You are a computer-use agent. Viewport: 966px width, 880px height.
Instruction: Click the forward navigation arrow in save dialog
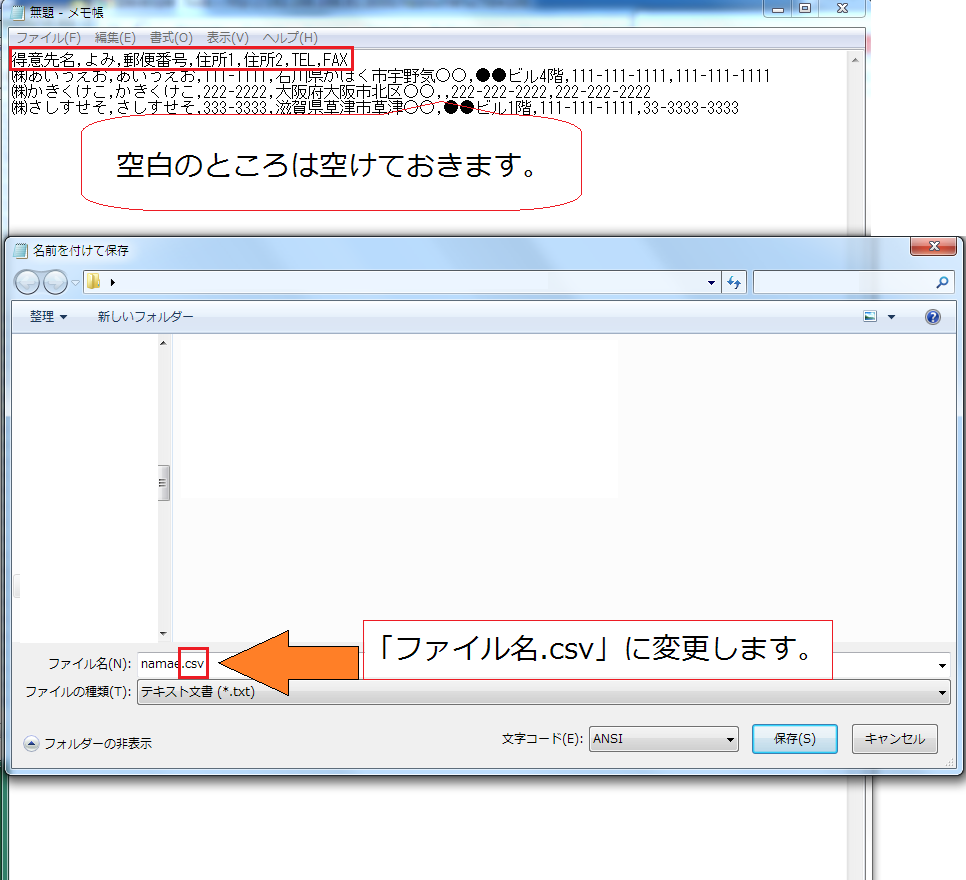pos(54,282)
